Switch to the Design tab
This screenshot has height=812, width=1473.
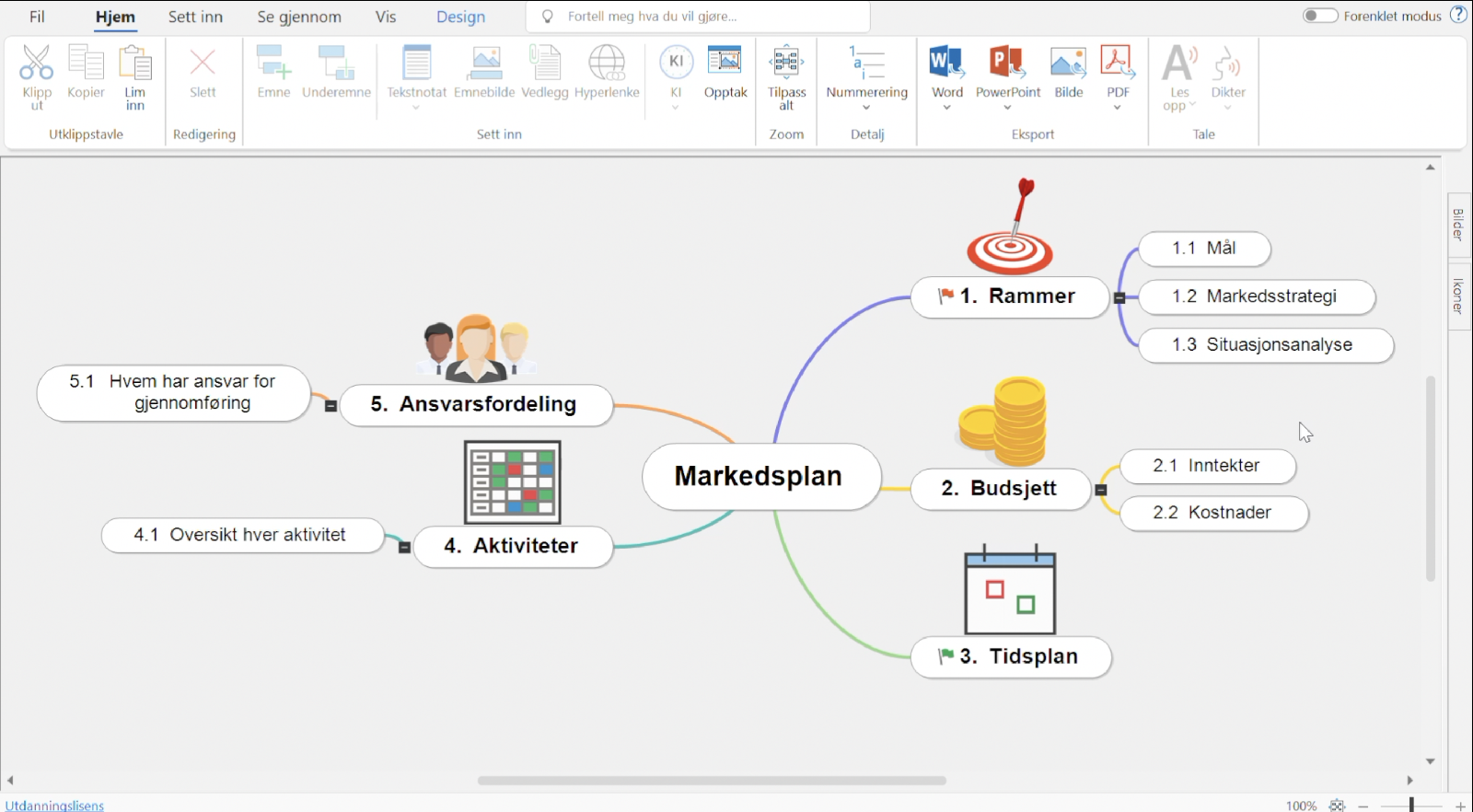tap(460, 17)
